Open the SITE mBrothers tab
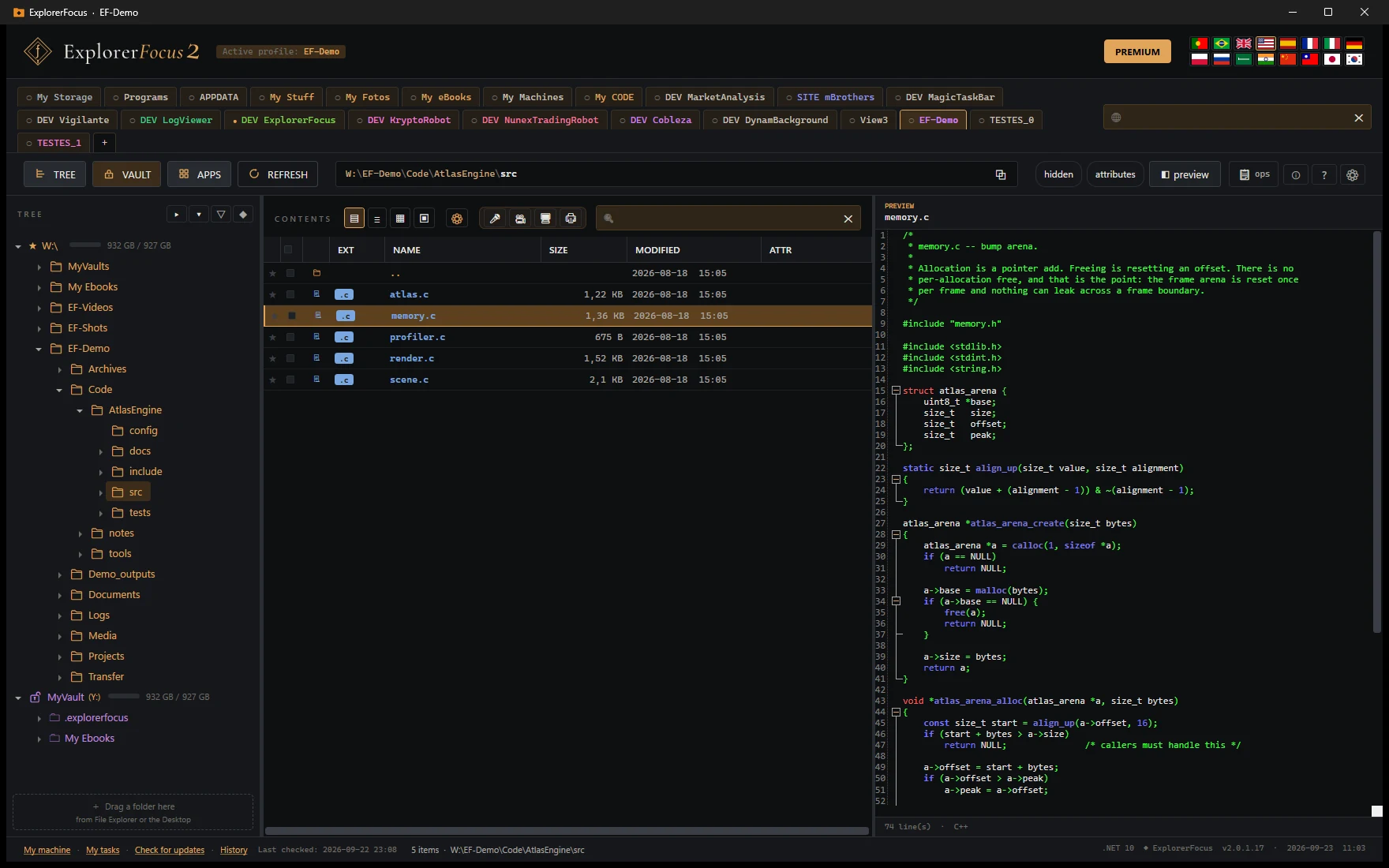Image resolution: width=1389 pixels, height=868 pixels. 830,97
